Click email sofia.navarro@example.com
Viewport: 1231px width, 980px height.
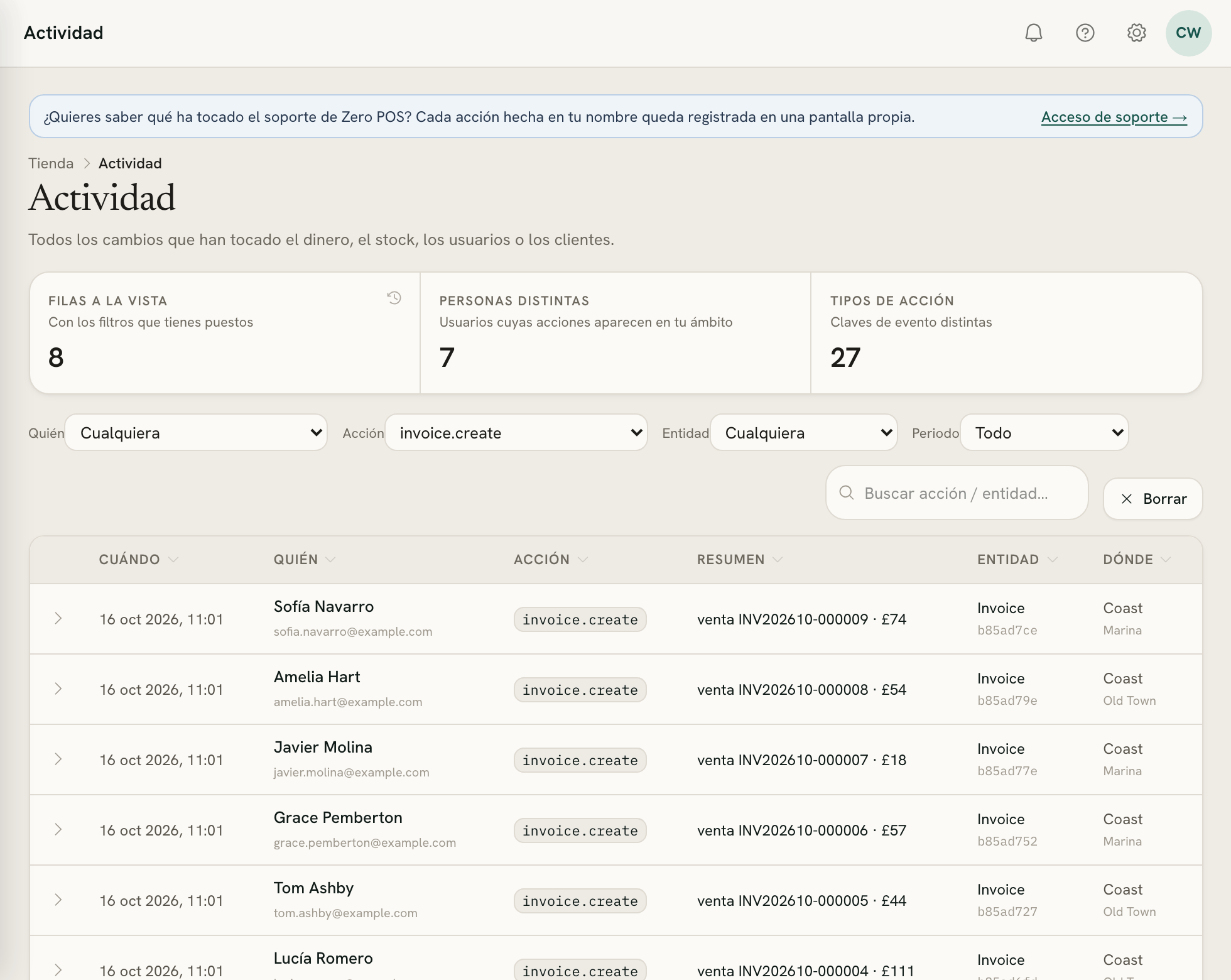[353, 631]
